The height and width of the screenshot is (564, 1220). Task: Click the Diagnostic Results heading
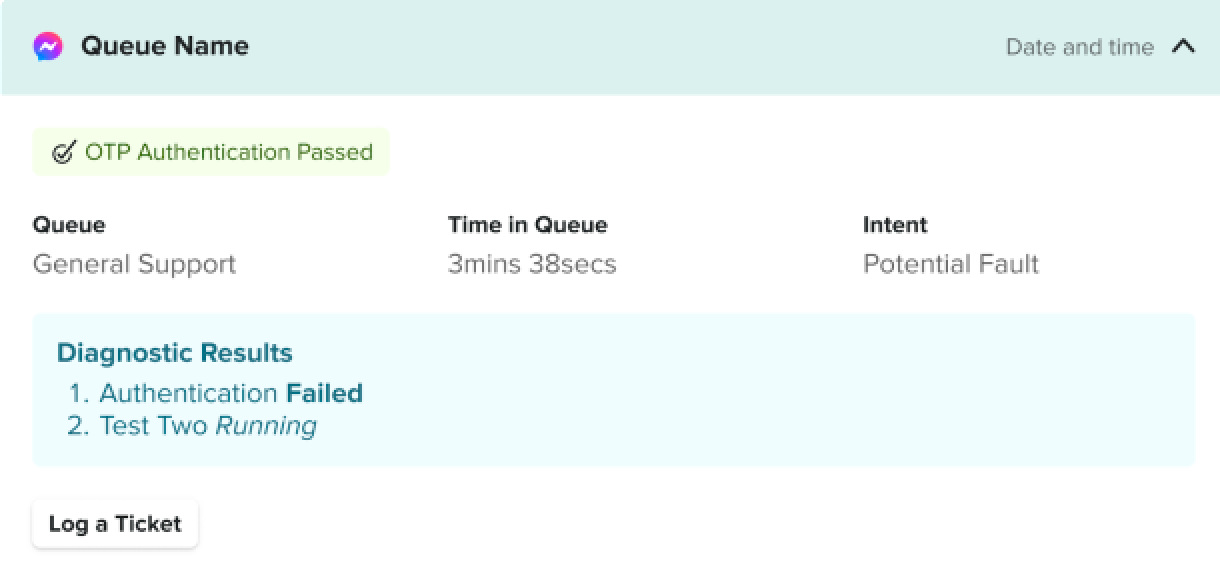point(175,353)
